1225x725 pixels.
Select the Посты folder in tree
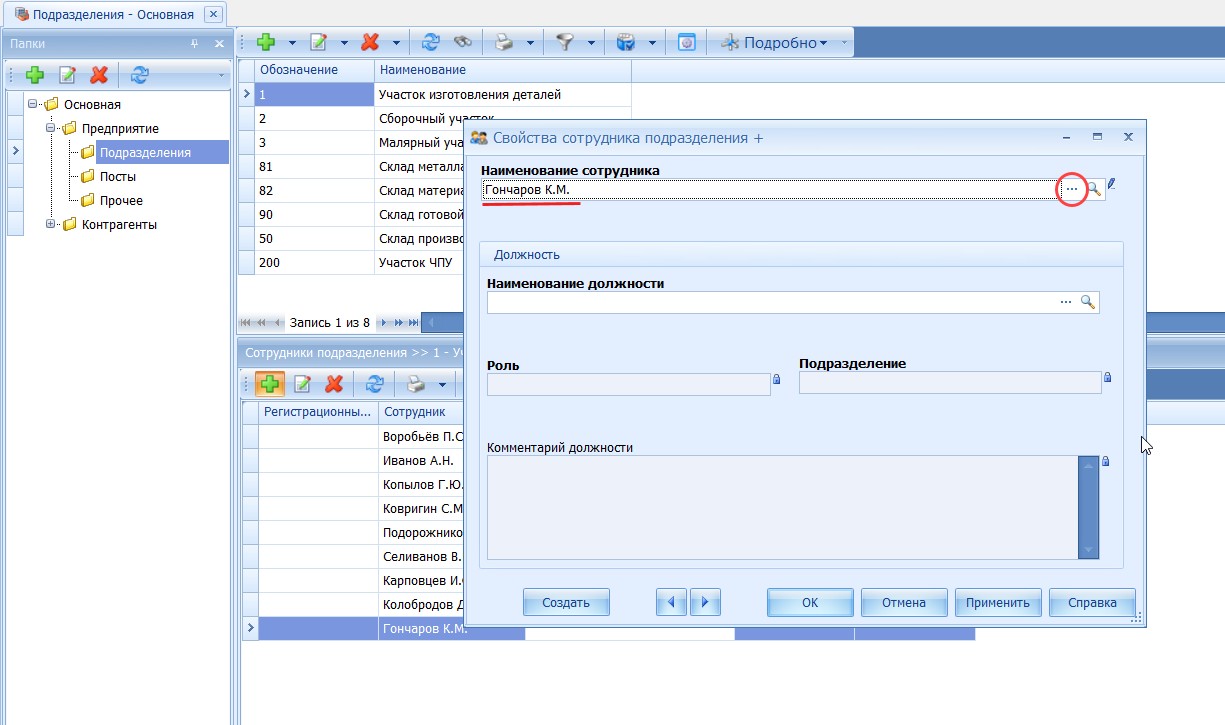tap(117, 177)
